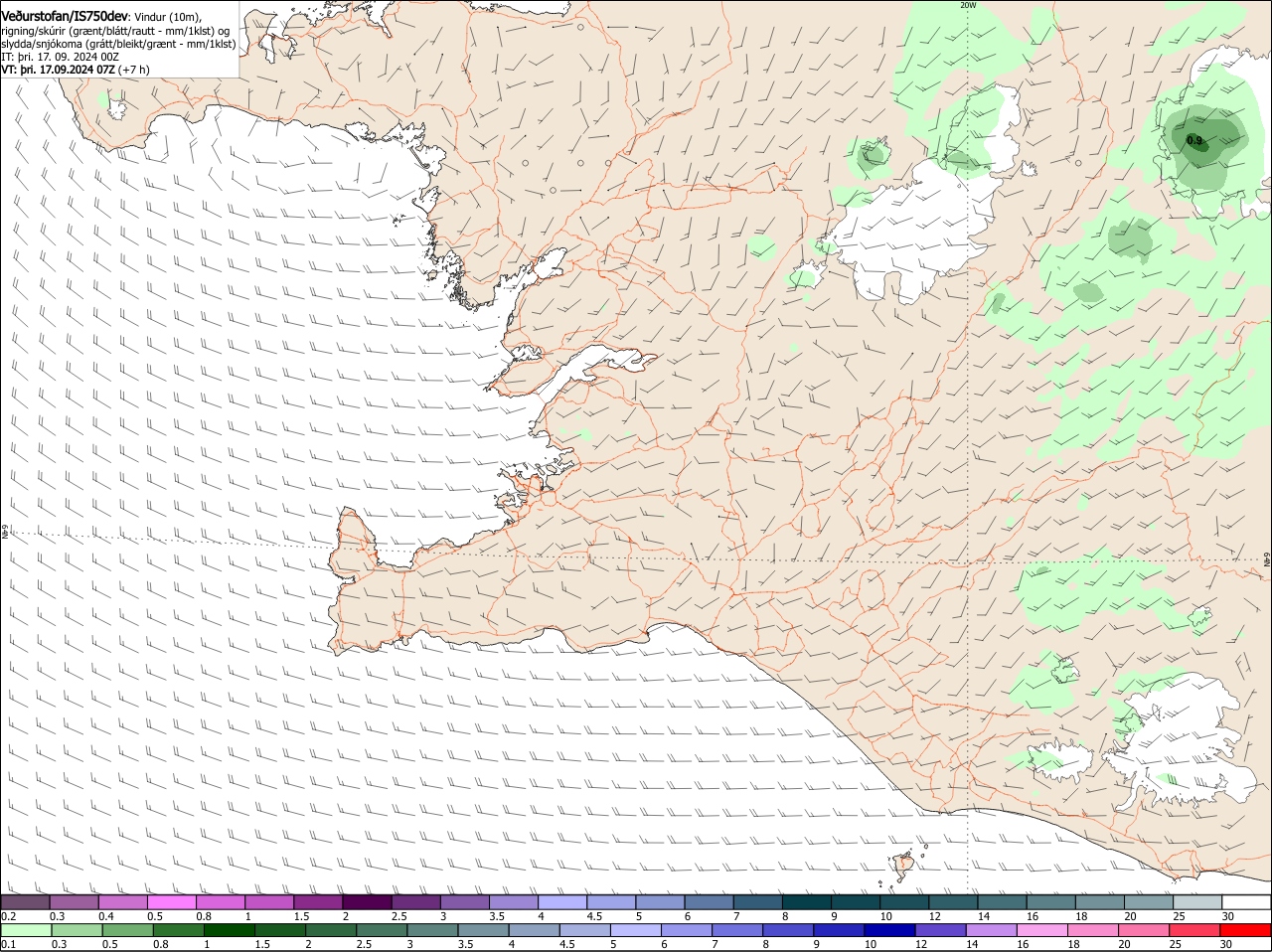Click the 2.5 swatch on the lower rain scale
1272x952 pixels.
pyautogui.click(x=382, y=930)
